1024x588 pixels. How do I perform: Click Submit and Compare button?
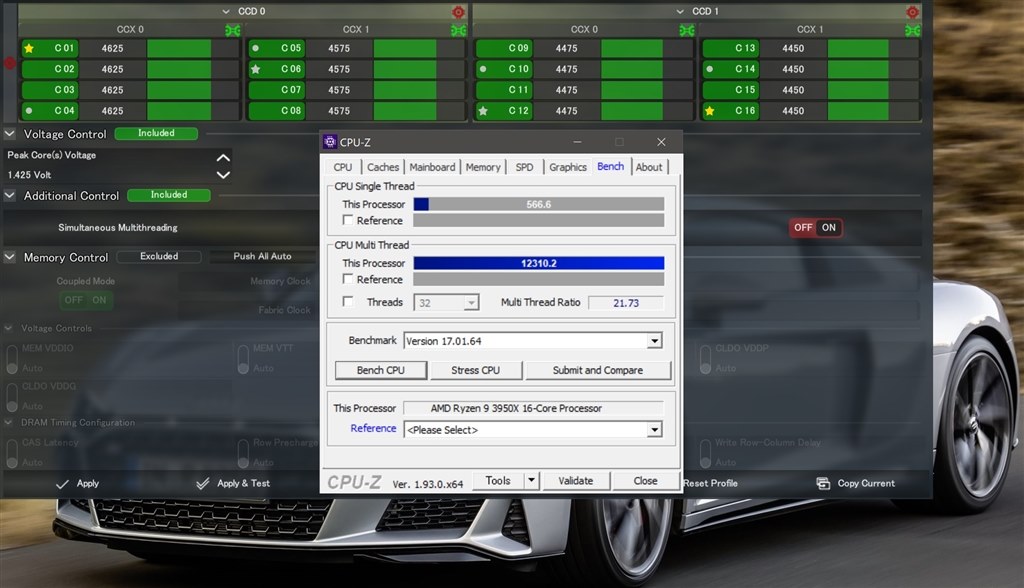[x=598, y=370]
